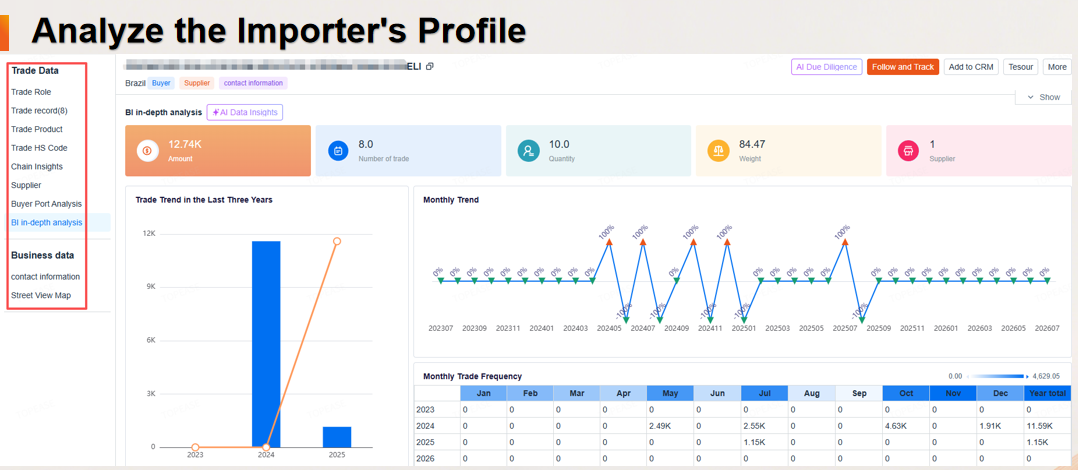The image size is (1078, 470).
Task: Click the 1.91K cell for Dec 2024
Action: point(1000,426)
